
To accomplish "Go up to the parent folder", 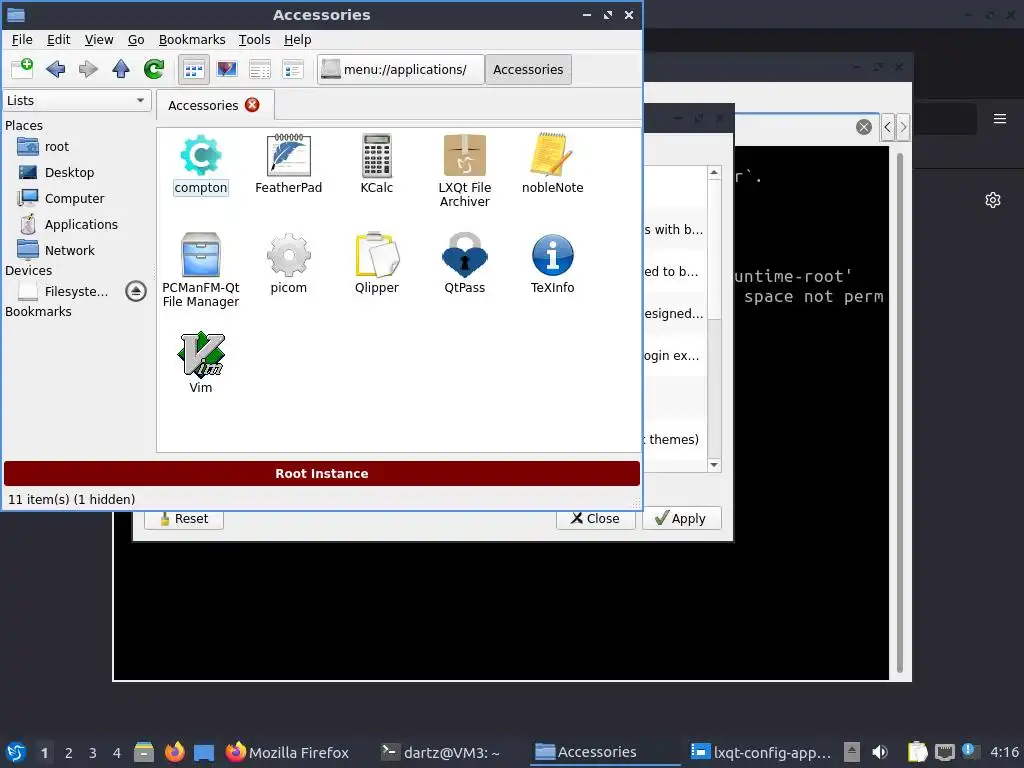I will click(x=121, y=69).
